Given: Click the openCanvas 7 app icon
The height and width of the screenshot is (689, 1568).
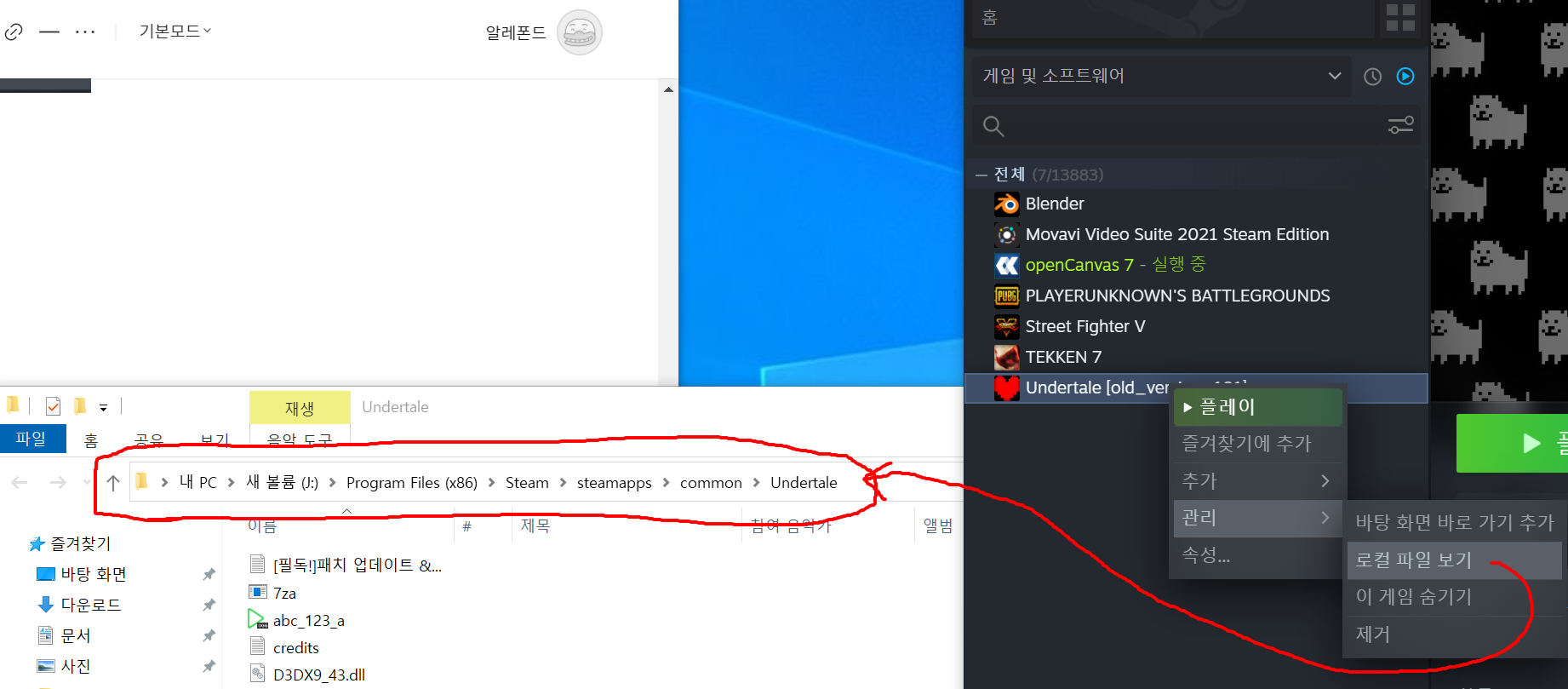Looking at the screenshot, I should point(1007,266).
